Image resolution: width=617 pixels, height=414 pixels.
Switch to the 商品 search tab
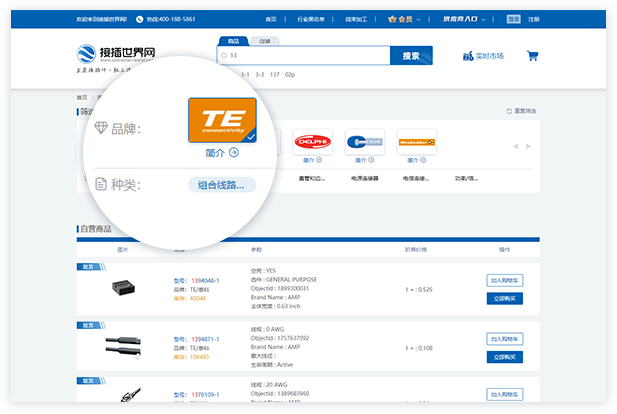pyautogui.click(x=233, y=41)
